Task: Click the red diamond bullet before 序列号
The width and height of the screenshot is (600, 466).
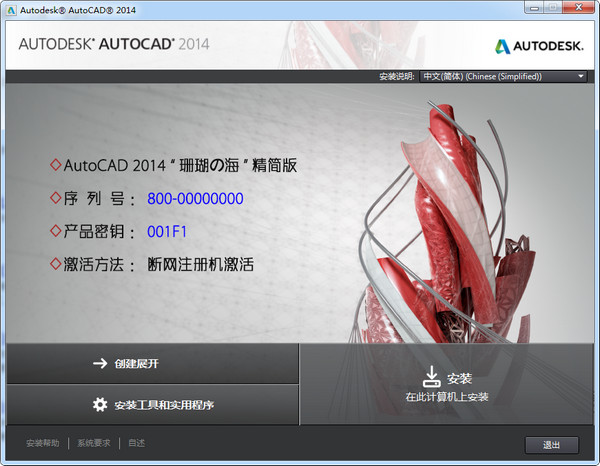Action: [x=55, y=198]
